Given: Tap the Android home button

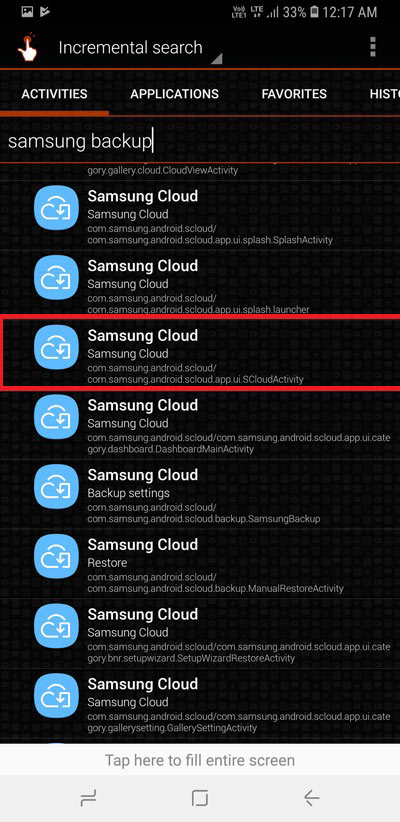Looking at the screenshot, I should pyautogui.click(x=200, y=798).
